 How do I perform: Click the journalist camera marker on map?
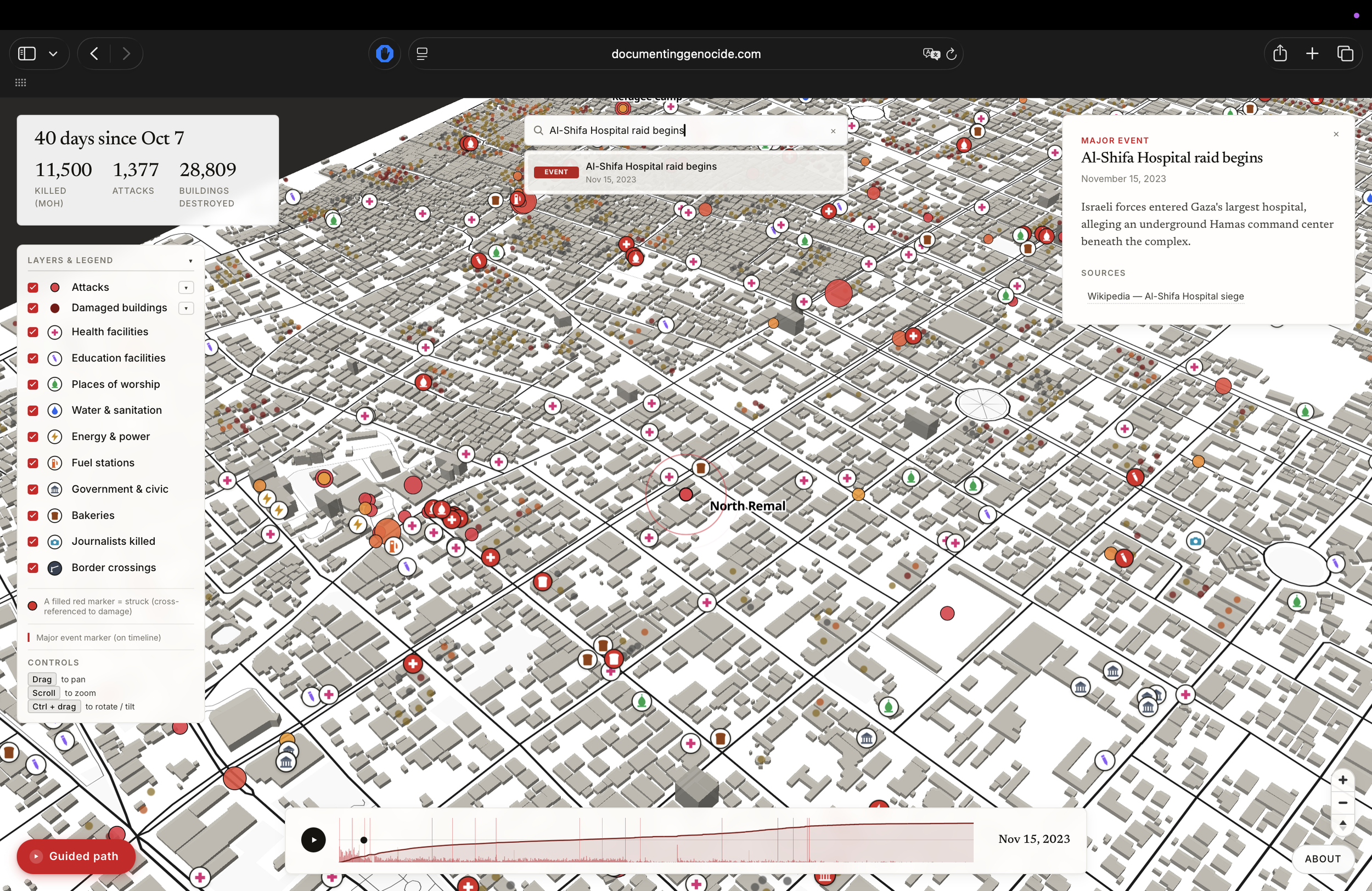(x=1195, y=541)
